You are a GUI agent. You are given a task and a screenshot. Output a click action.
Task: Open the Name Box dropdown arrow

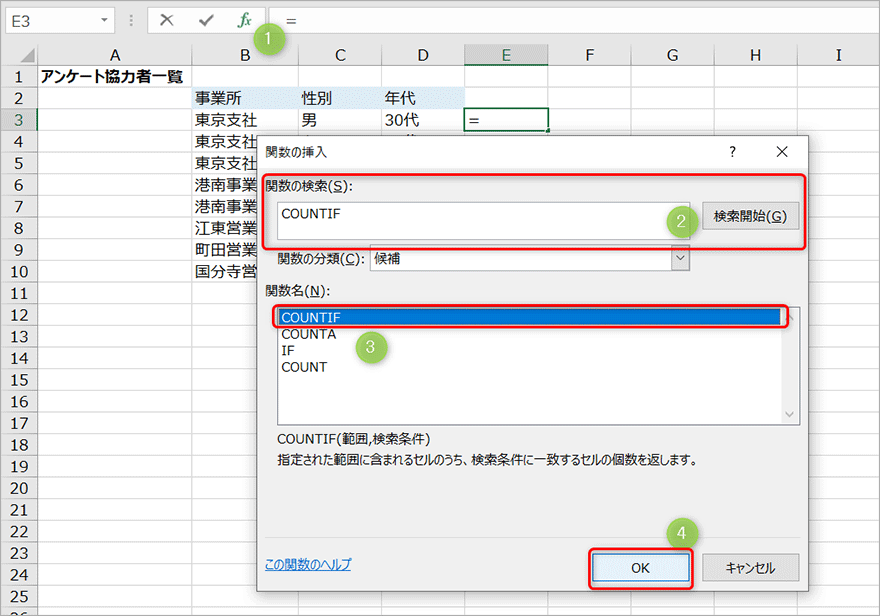(x=106, y=20)
